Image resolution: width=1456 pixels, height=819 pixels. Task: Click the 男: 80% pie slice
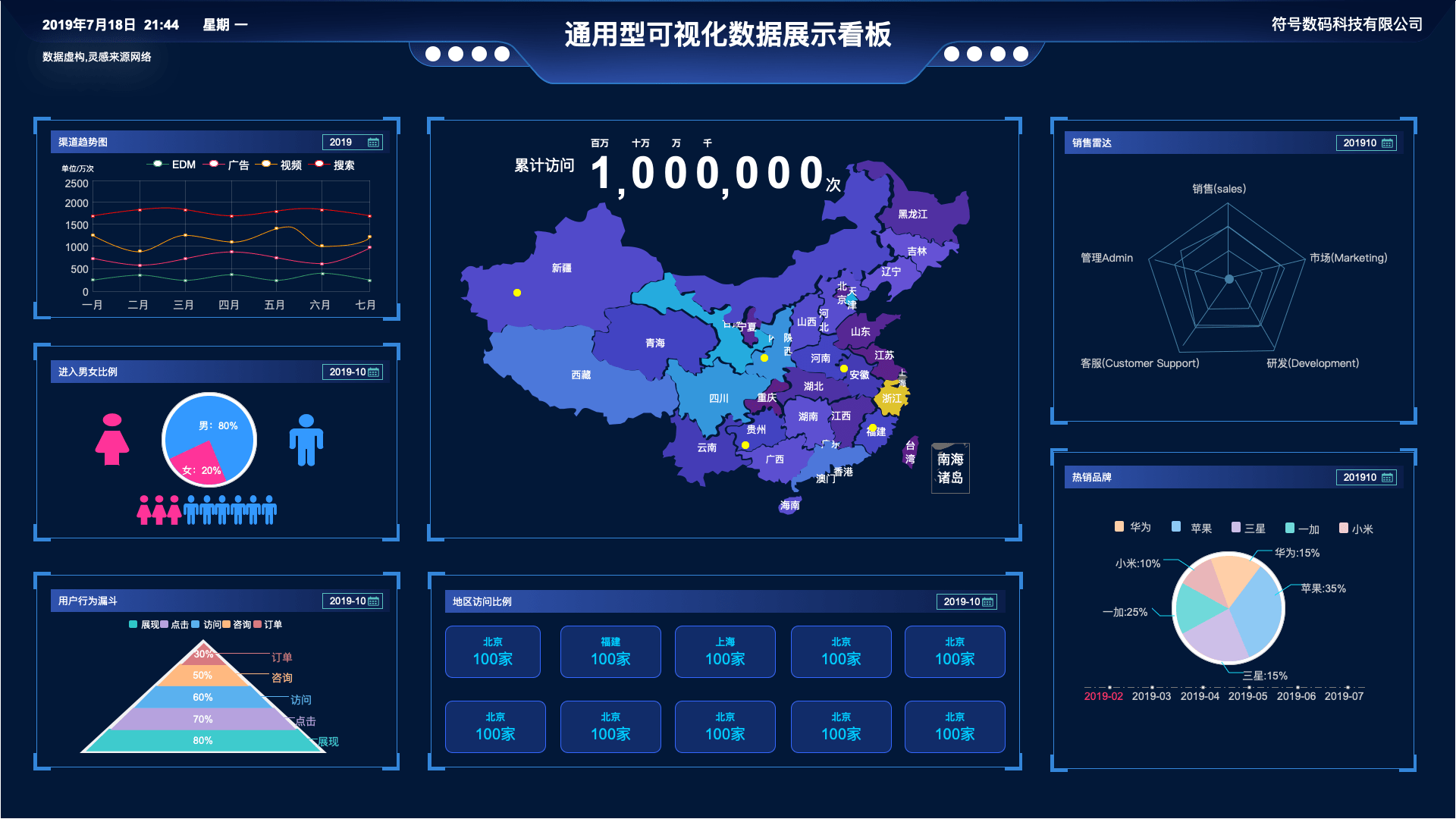click(218, 425)
